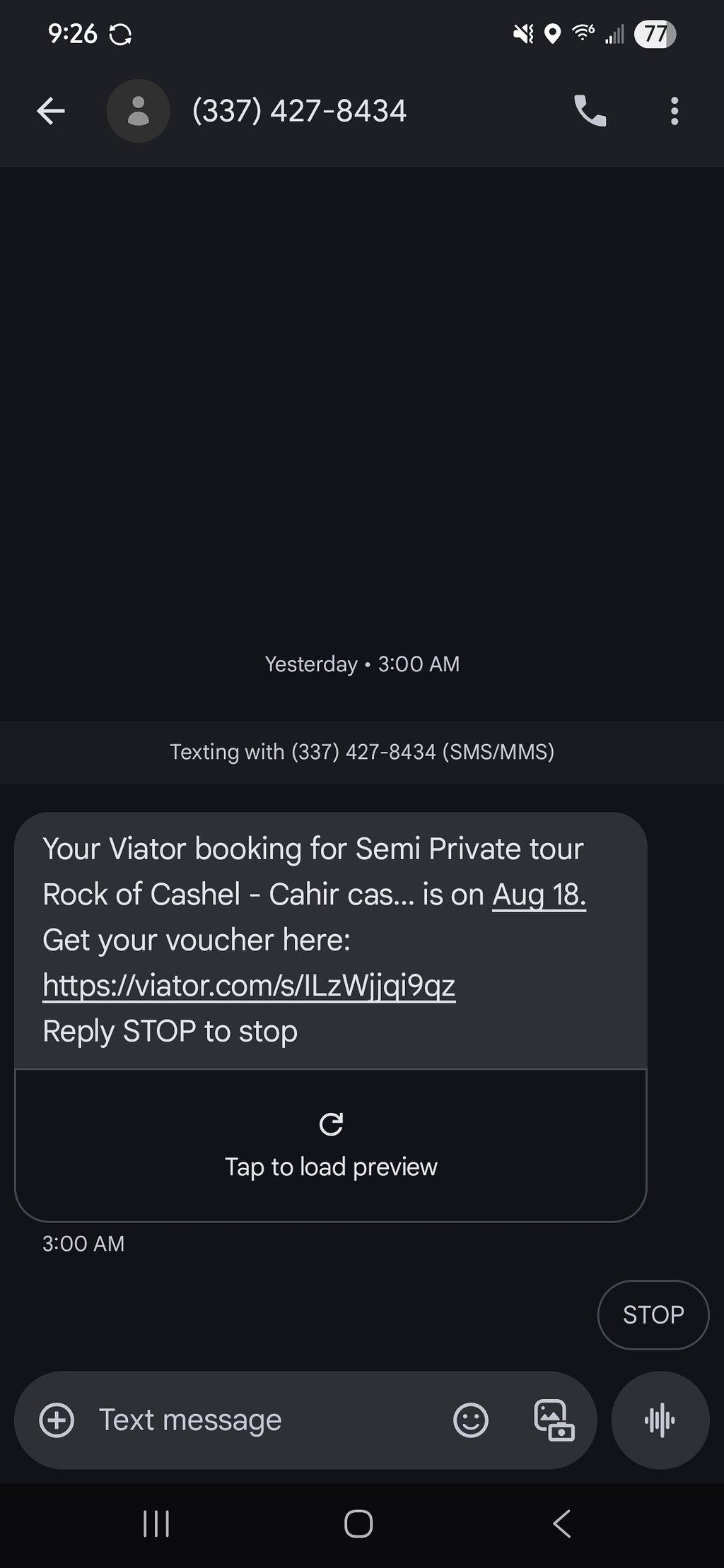Open the emoji picker
Viewport: 724px width, 1568px height.
point(471,1420)
